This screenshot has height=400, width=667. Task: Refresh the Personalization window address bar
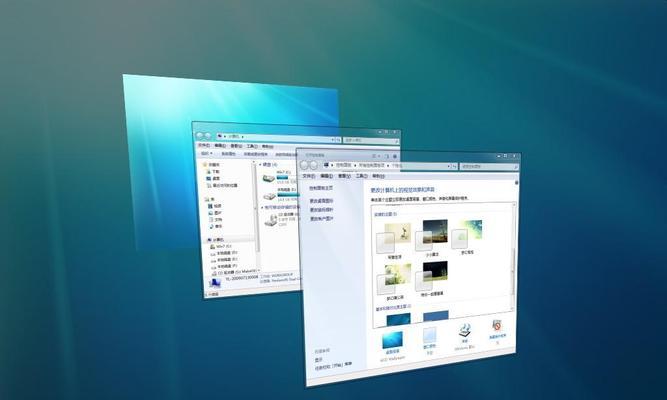pyautogui.click(x=454, y=166)
